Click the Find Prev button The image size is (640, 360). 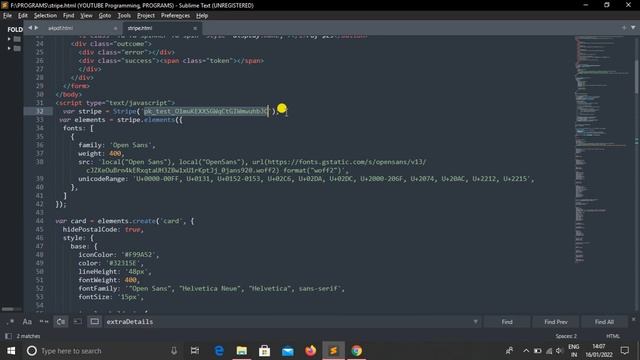(x=556, y=322)
